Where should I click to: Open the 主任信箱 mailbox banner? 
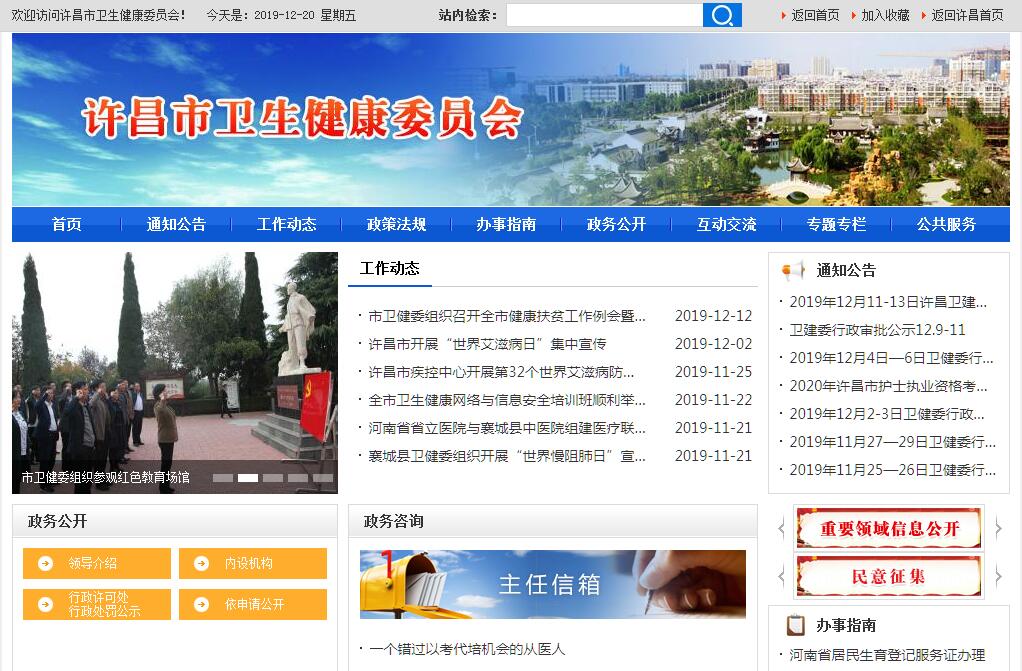click(552, 584)
